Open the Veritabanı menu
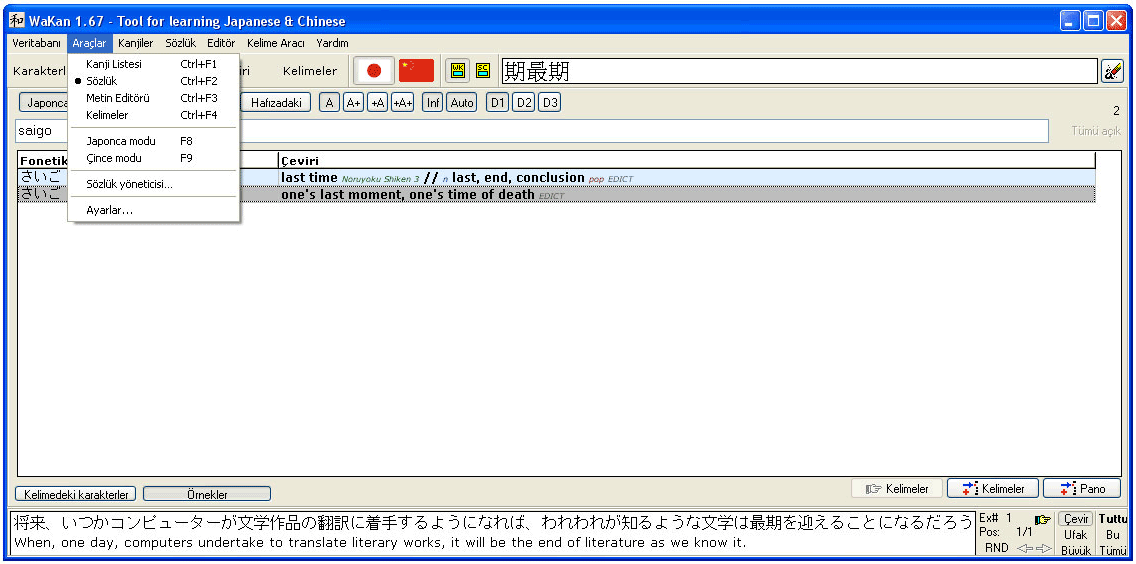Viewport: 1136px width, 564px height. click(x=36, y=43)
